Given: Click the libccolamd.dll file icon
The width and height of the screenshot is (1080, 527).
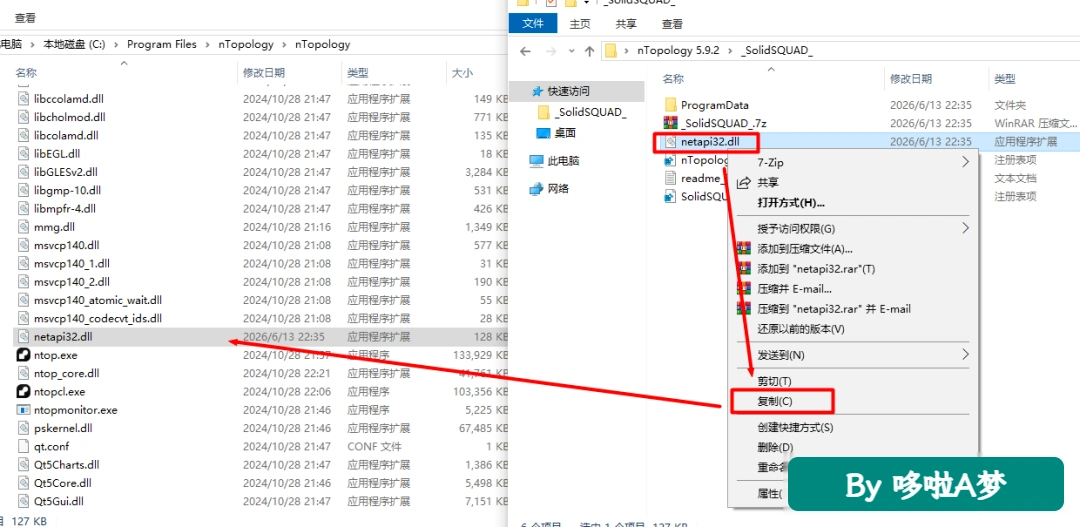Looking at the screenshot, I should click(x=24, y=99).
